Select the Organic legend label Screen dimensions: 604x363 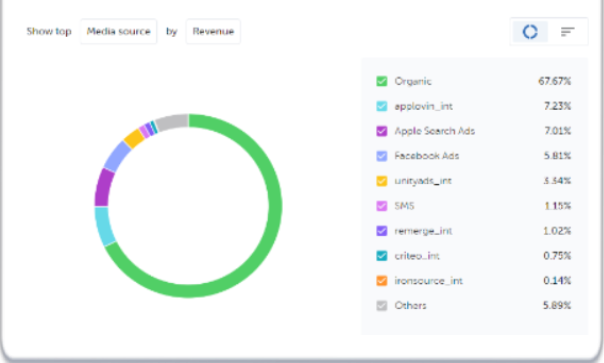click(x=413, y=81)
